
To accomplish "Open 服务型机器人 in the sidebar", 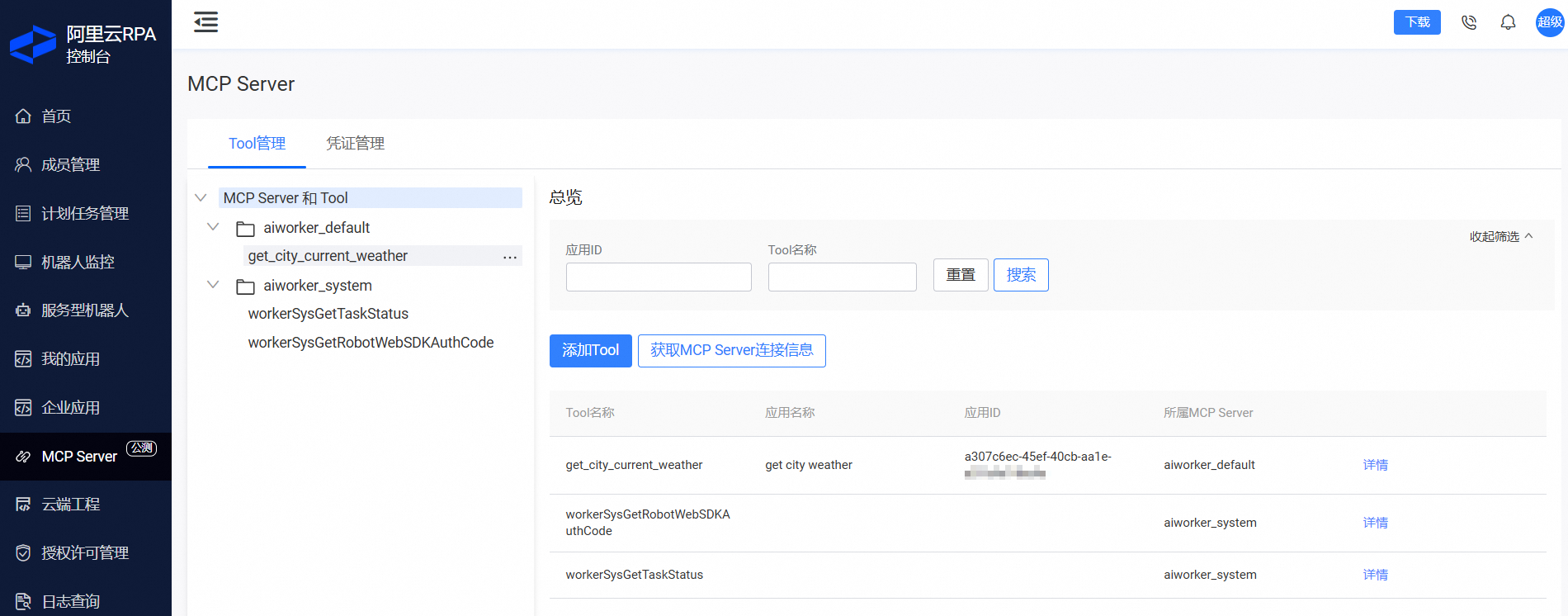I will pos(86,310).
